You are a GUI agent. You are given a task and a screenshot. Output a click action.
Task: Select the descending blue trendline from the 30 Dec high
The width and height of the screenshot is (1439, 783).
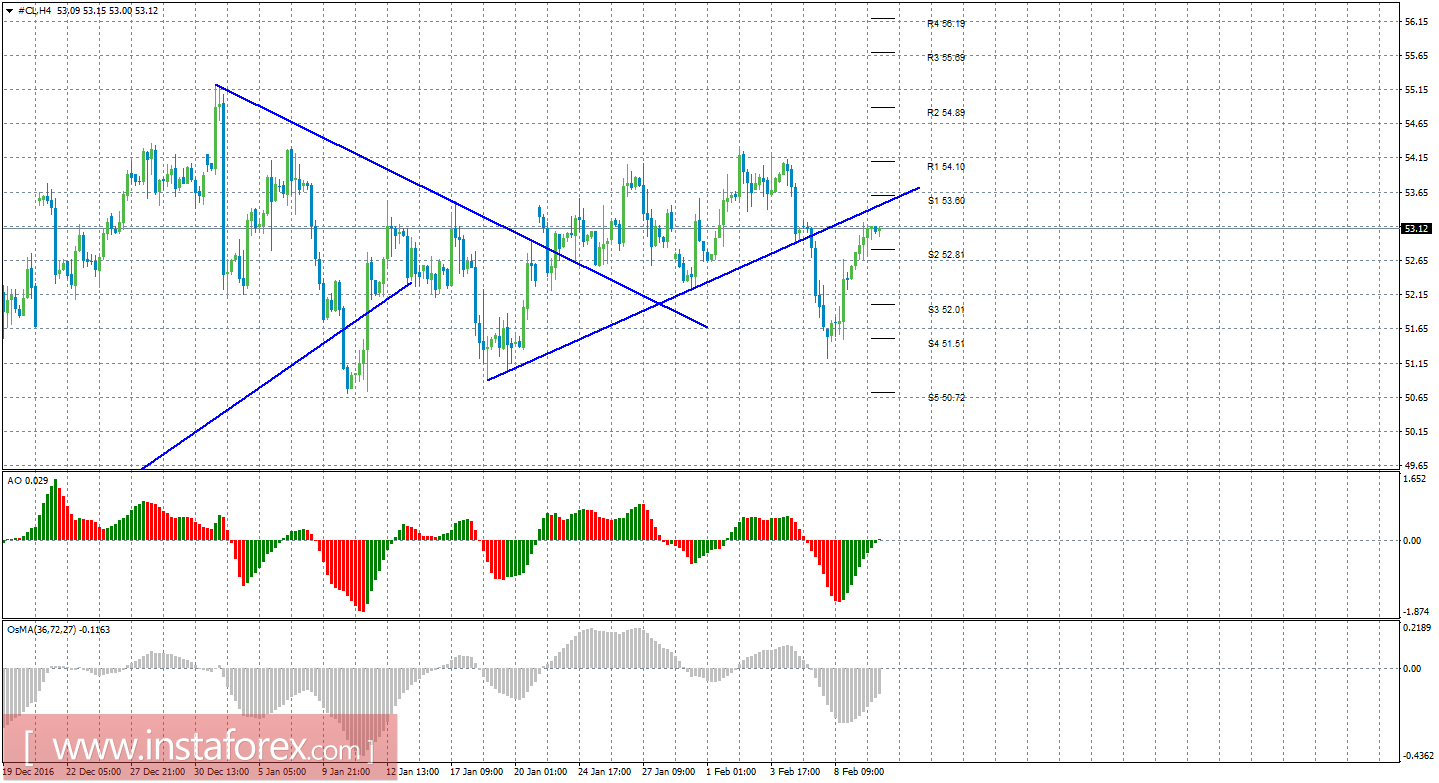460,206
